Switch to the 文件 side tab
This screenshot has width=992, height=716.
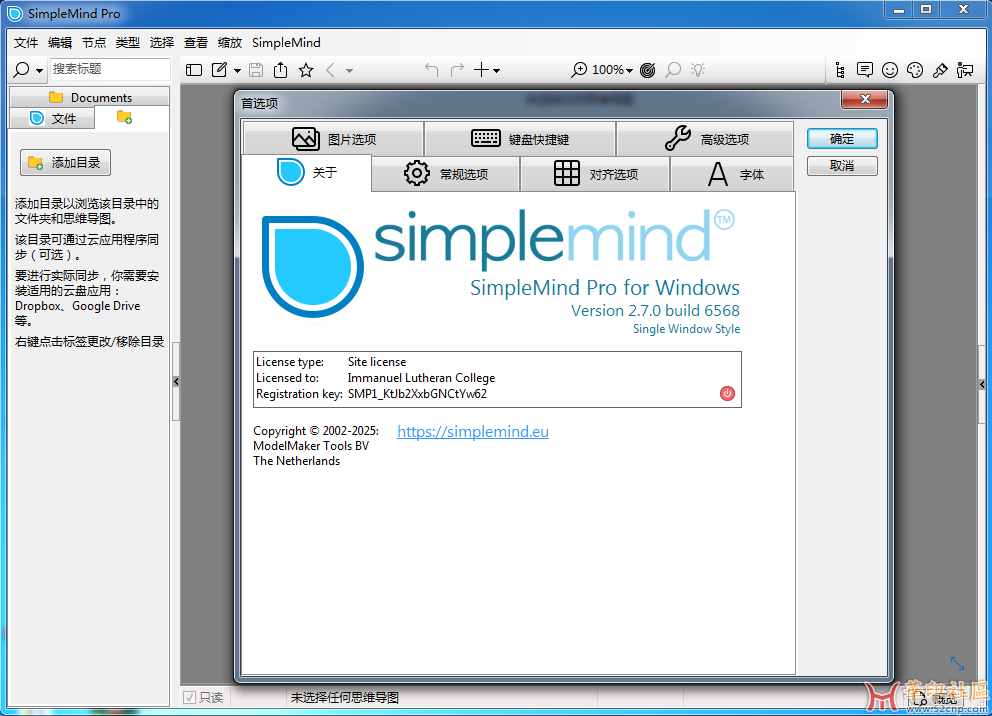(x=53, y=118)
